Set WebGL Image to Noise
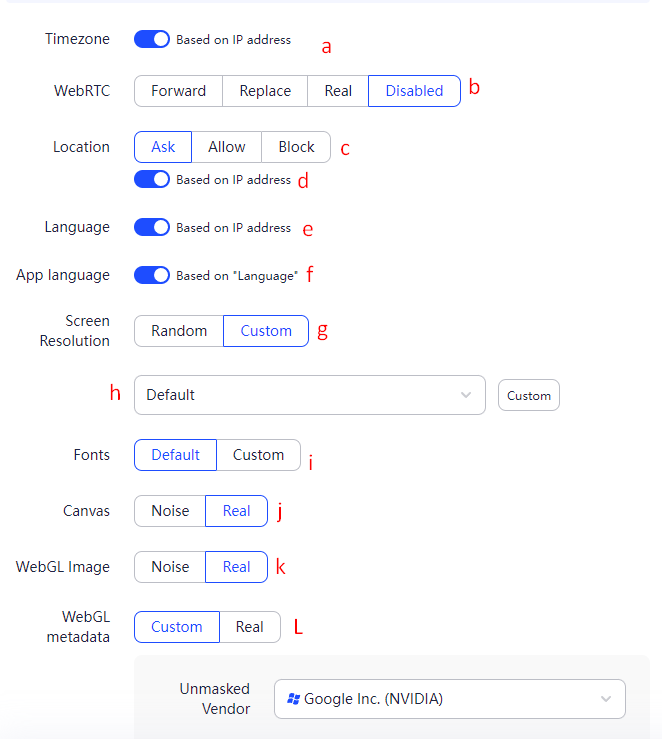 coord(170,567)
